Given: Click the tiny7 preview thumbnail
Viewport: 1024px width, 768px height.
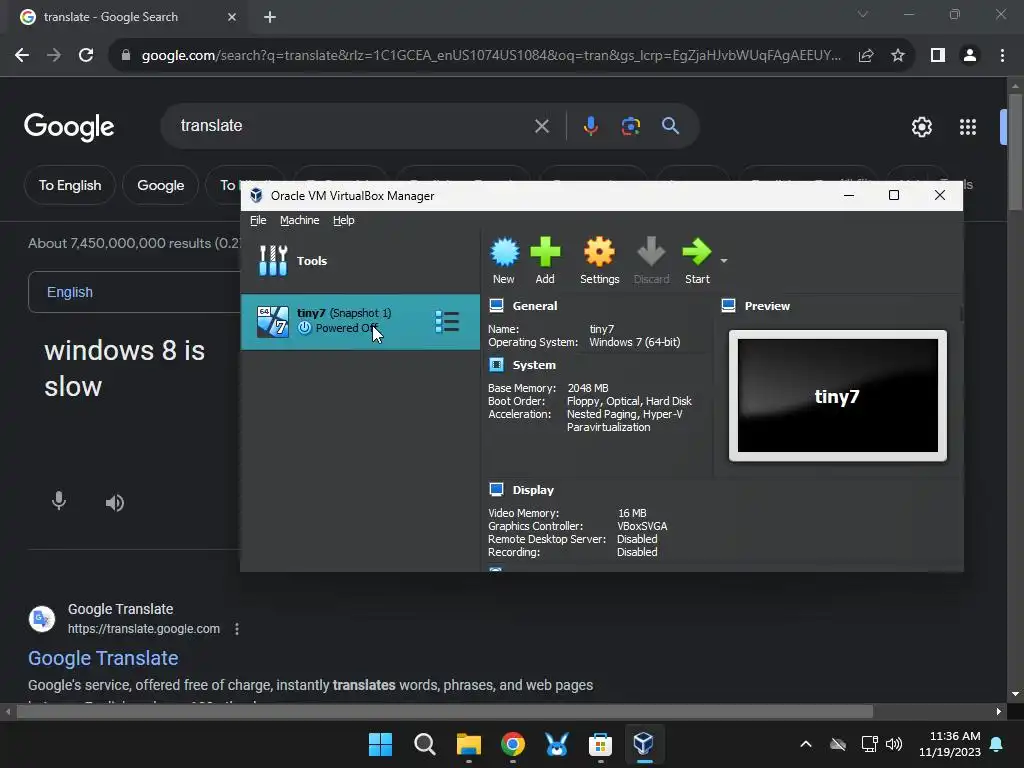Looking at the screenshot, I should point(838,396).
